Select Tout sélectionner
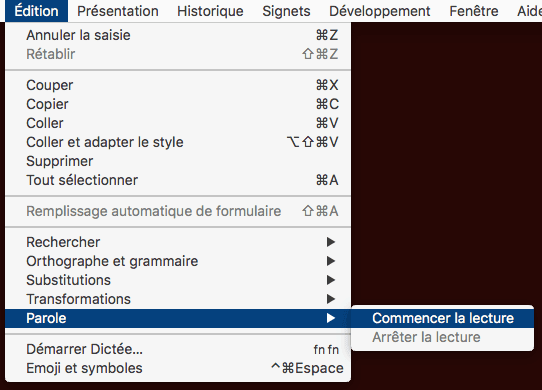Screen dimensions: 542x390 tap(178, 180)
